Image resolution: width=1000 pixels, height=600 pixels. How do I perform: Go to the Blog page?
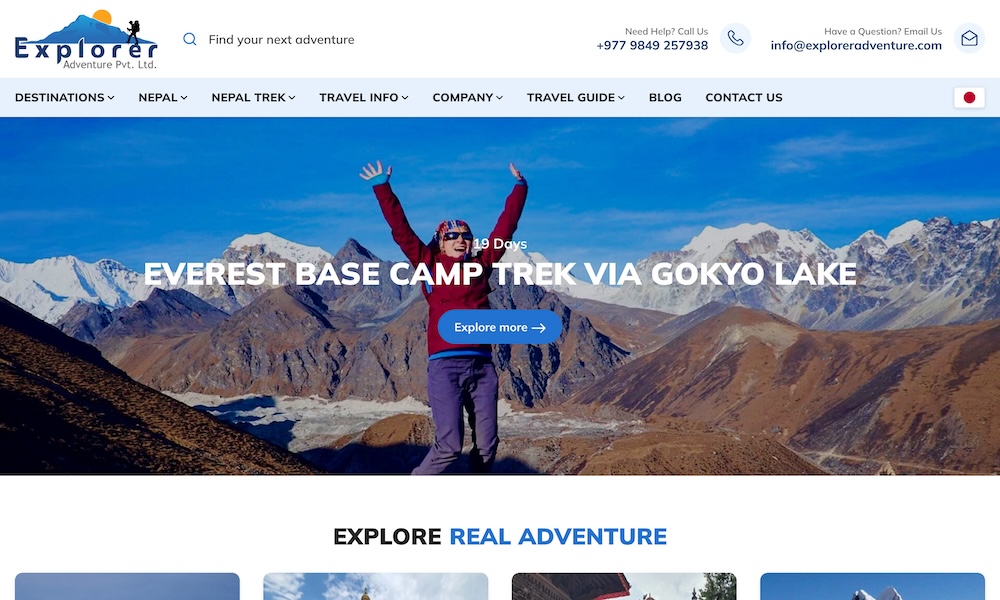coord(665,98)
